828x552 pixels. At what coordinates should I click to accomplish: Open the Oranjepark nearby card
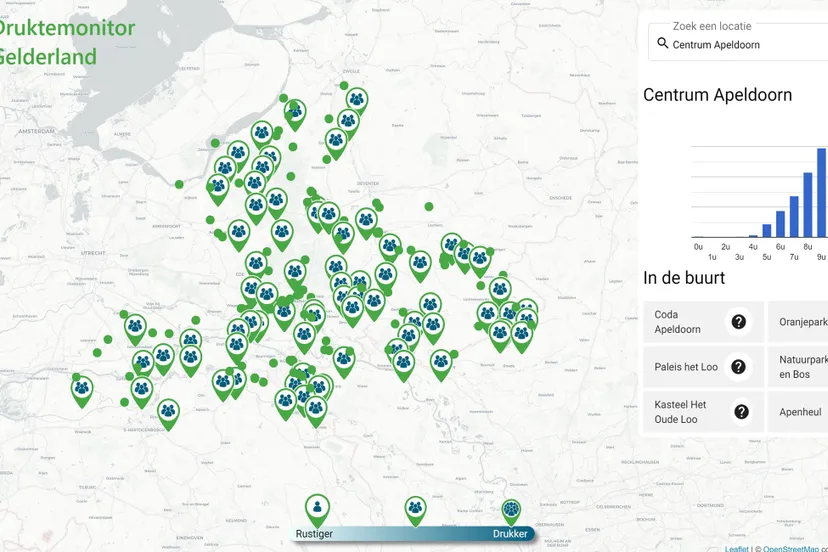tap(798, 322)
